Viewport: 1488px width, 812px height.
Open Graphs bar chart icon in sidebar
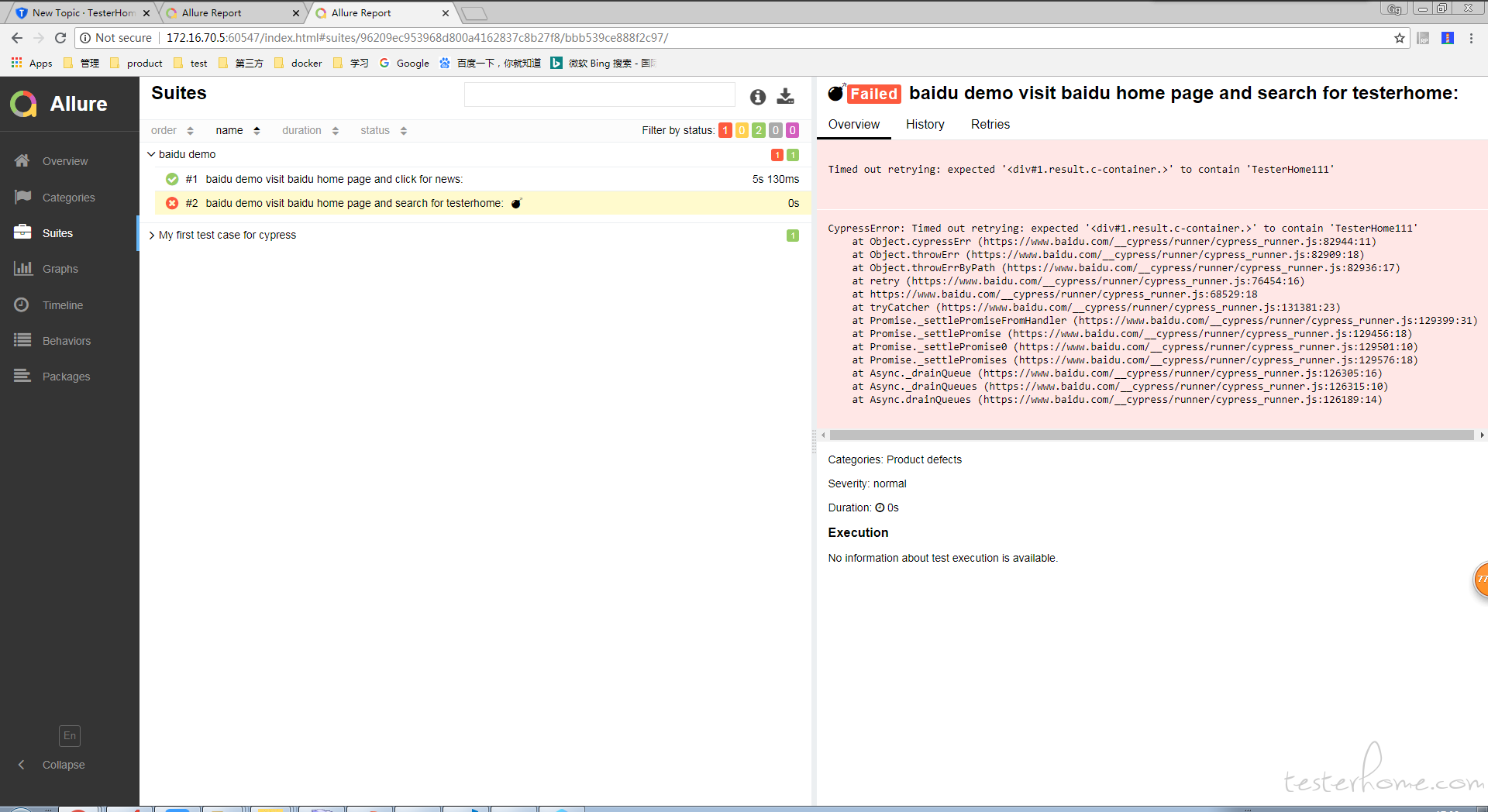tap(22, 268)
